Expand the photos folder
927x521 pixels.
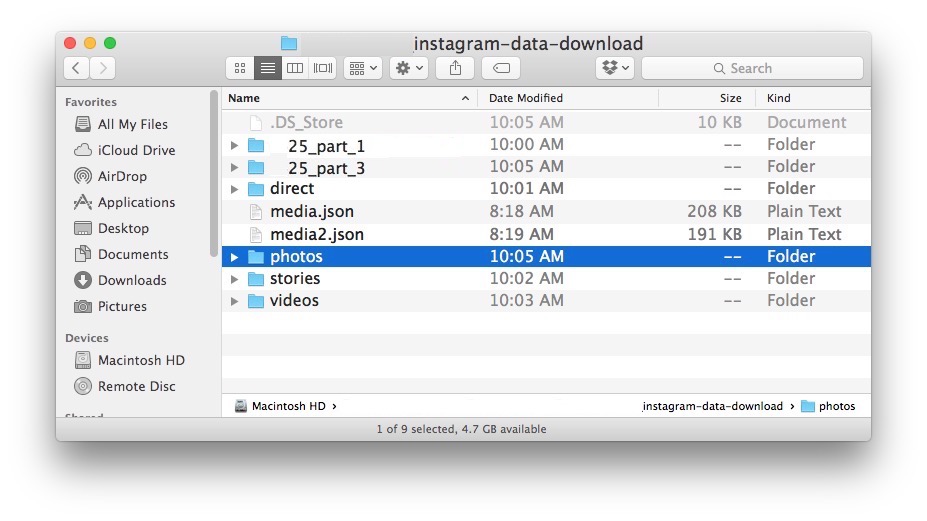point(234,257)
